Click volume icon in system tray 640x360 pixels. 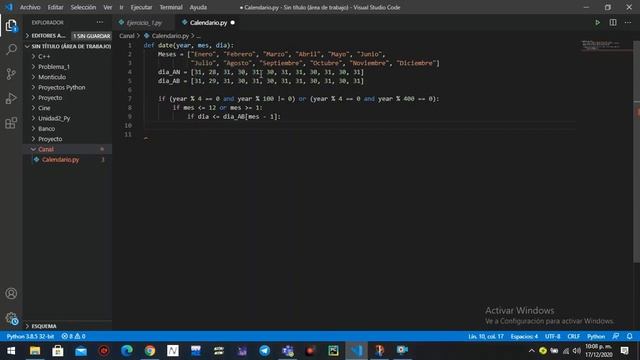coord(577,351)
